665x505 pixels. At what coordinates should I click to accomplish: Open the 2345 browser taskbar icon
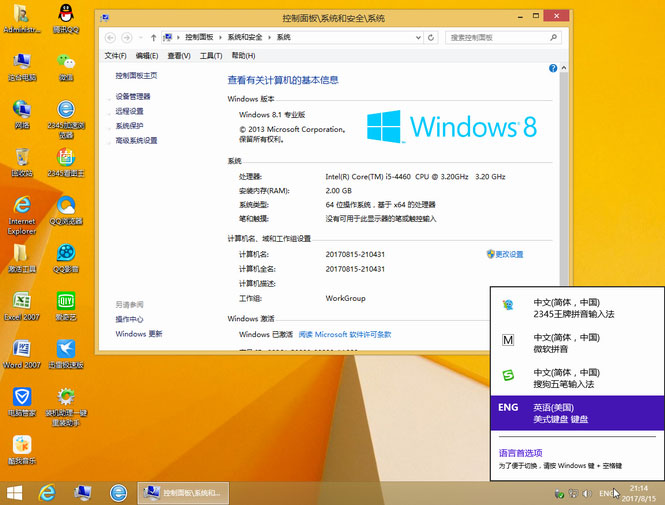click(x=118, y=493)
